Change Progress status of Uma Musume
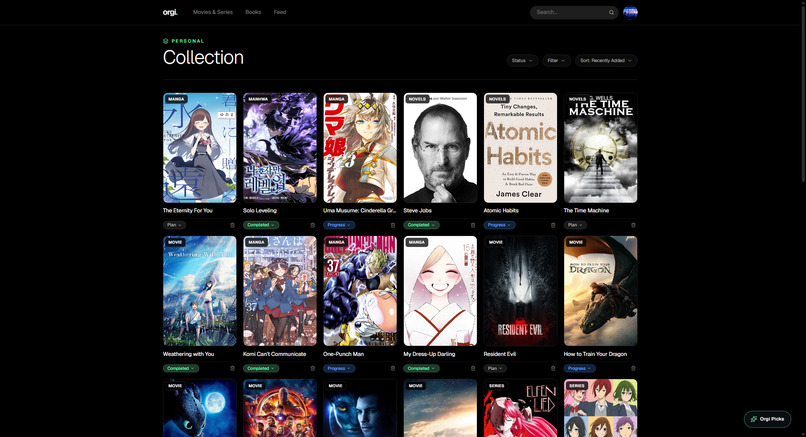This screenshot has height=437, width=806. coord(339,225)
